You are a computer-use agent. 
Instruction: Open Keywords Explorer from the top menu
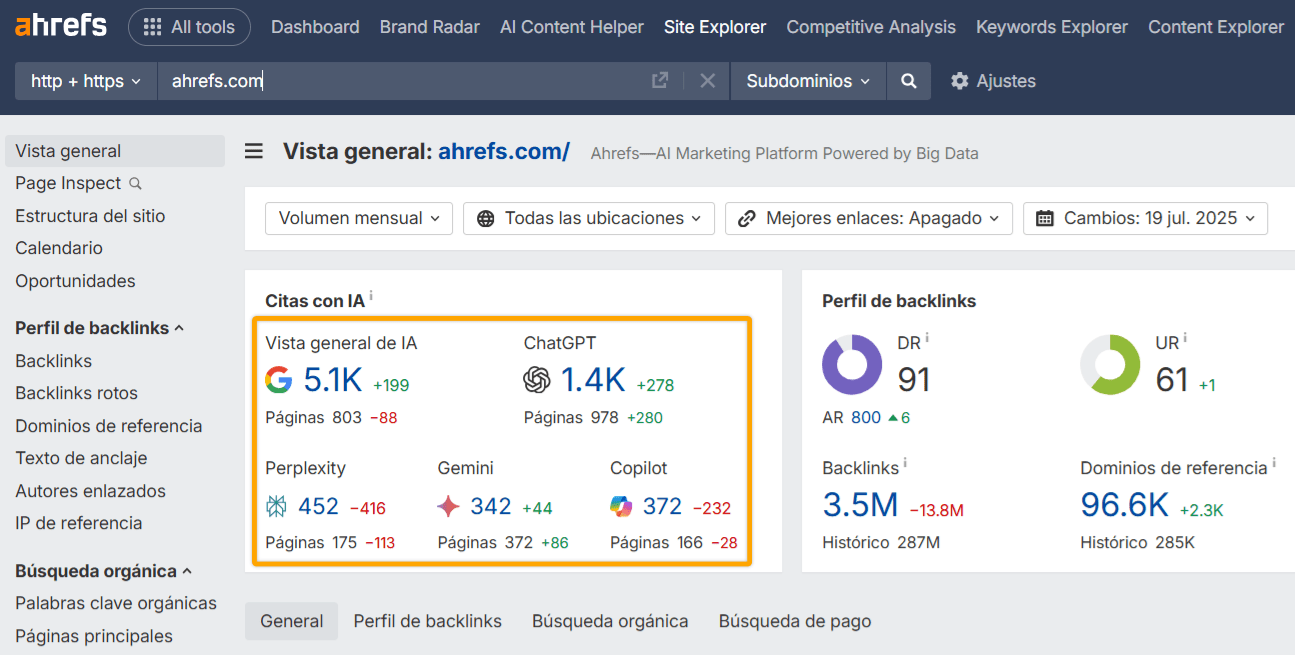pyautogui.click(x=1051, y=27)
